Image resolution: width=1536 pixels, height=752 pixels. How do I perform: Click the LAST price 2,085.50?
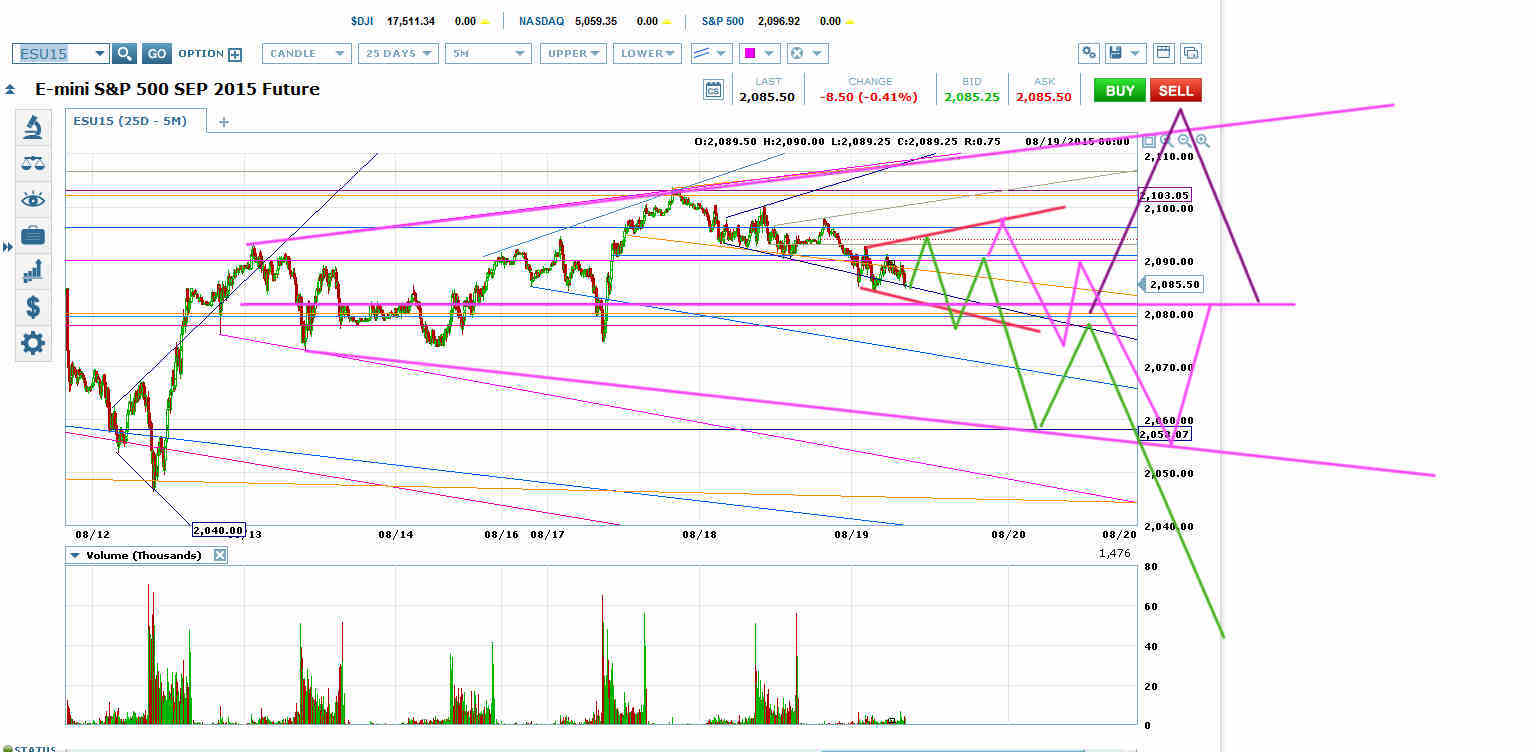click(767, 97)
